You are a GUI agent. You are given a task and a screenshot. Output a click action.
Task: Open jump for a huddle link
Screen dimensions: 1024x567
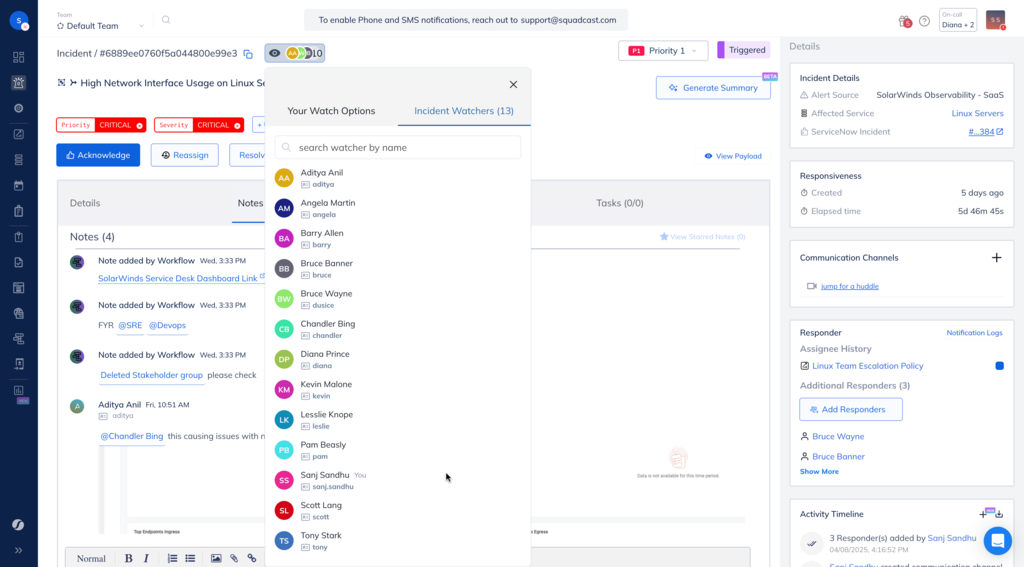[x=849, y=286]
